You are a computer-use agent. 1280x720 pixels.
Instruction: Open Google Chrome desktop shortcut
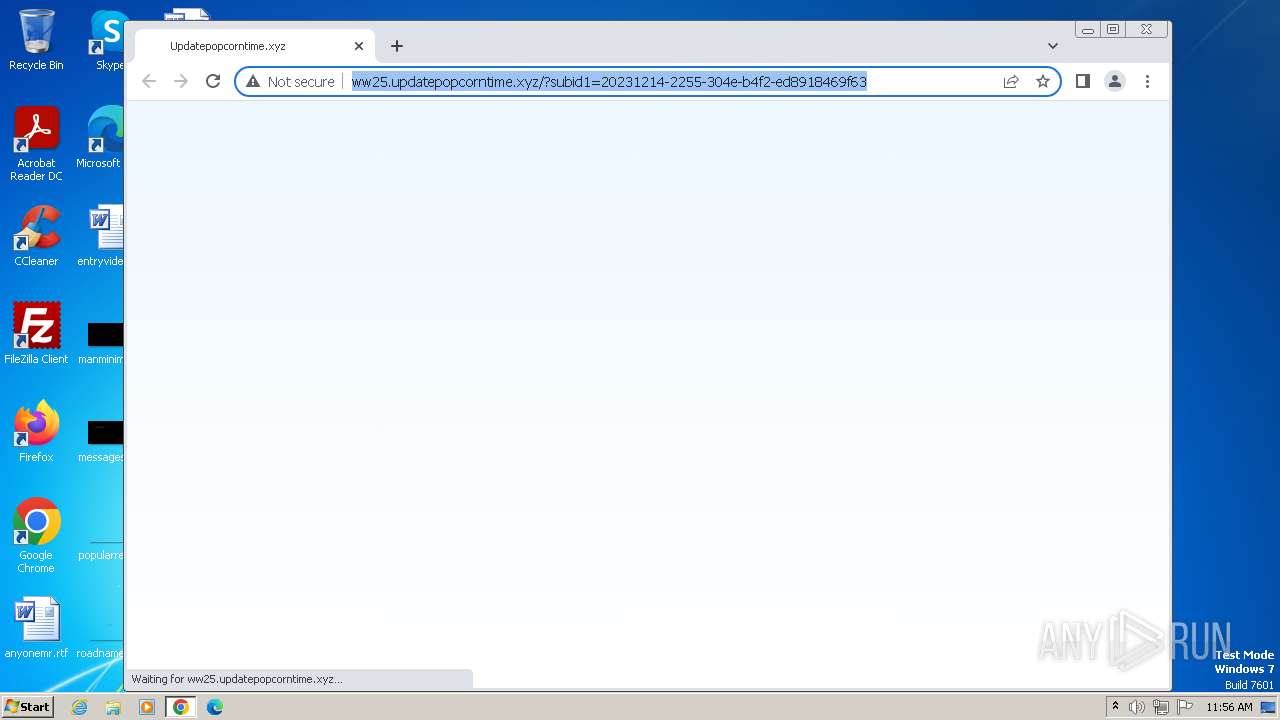click(x=36, y=536)
